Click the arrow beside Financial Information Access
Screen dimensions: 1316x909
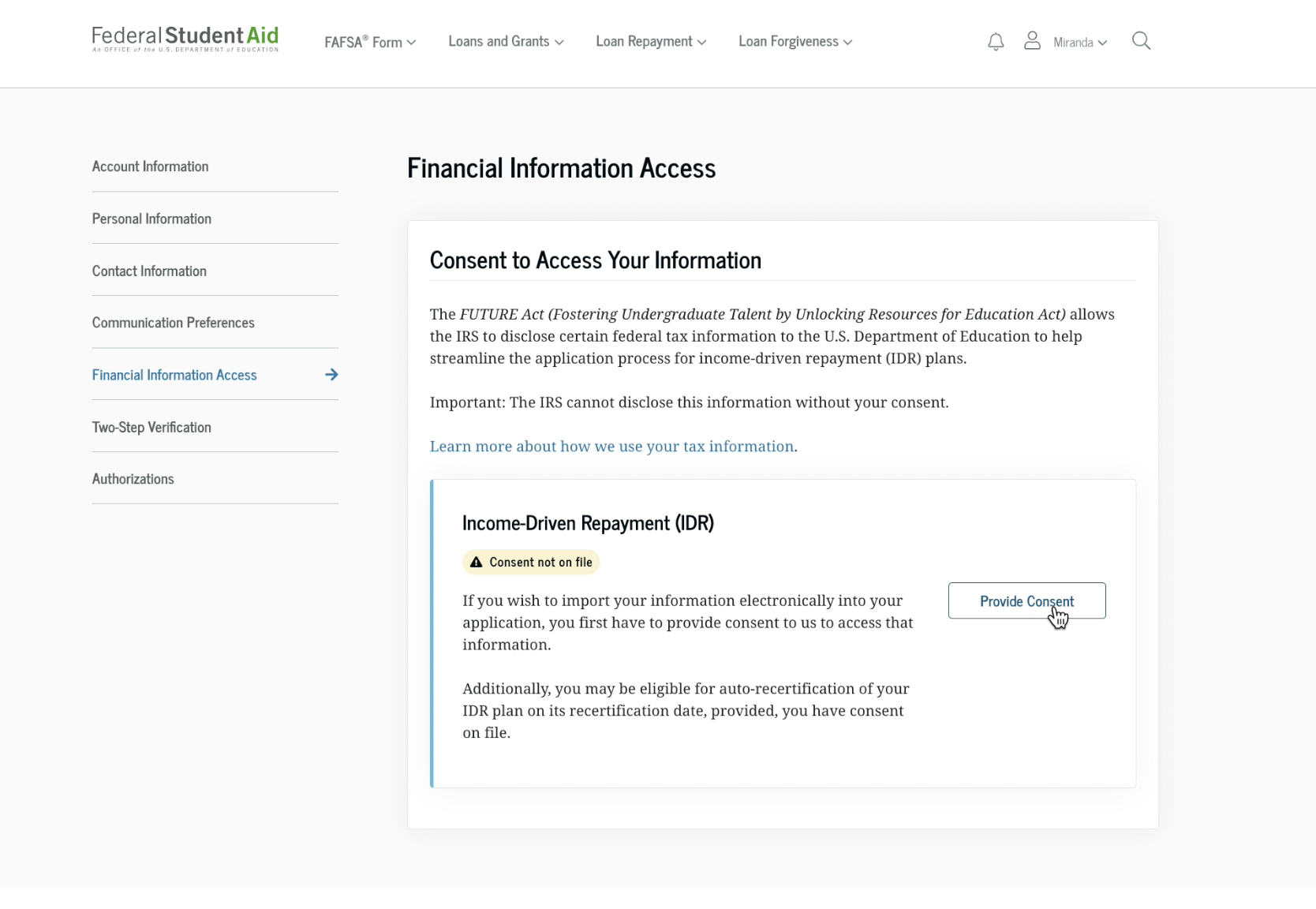click(332, 375)
